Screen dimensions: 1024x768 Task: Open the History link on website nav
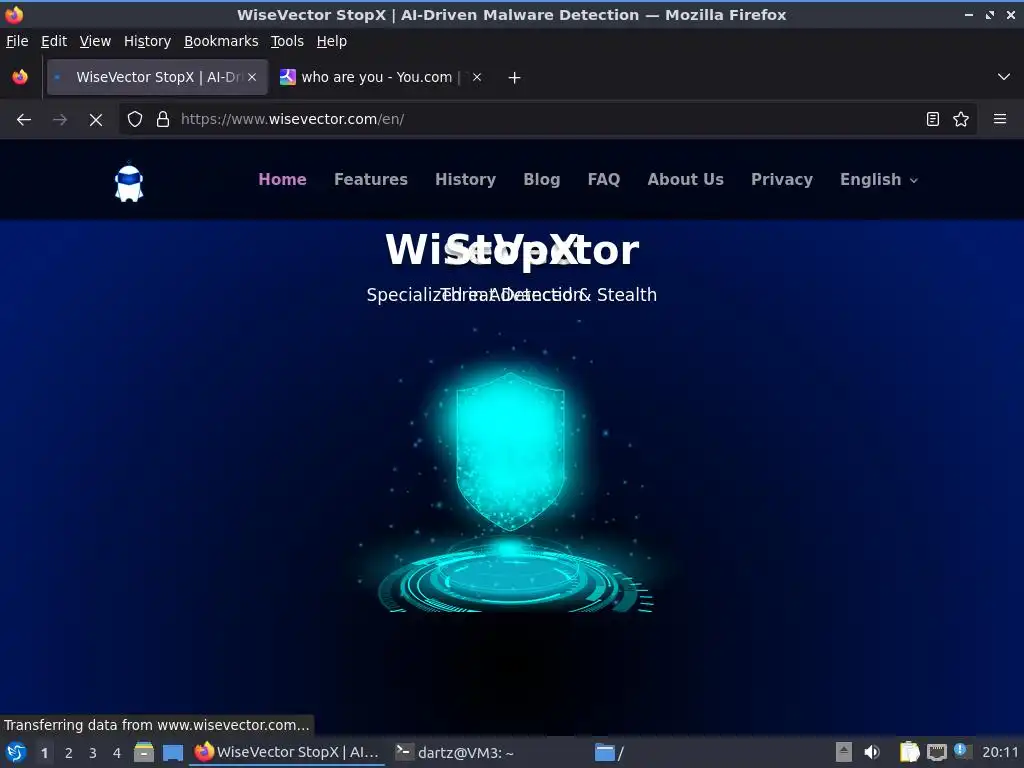(x=466, y=180)
